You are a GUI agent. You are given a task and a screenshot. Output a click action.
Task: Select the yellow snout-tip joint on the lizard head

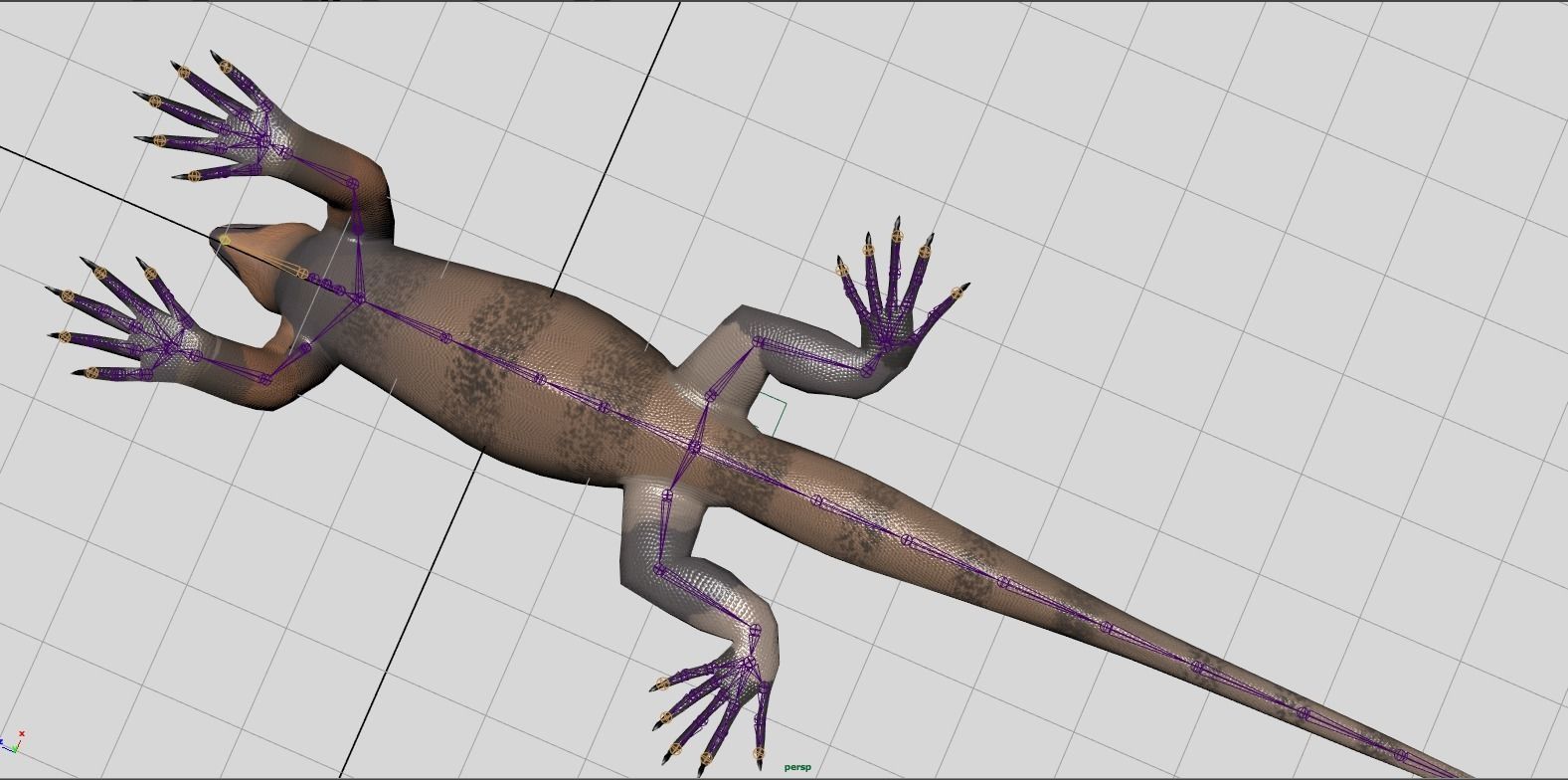pyautogui.click(x=225, y=240)
